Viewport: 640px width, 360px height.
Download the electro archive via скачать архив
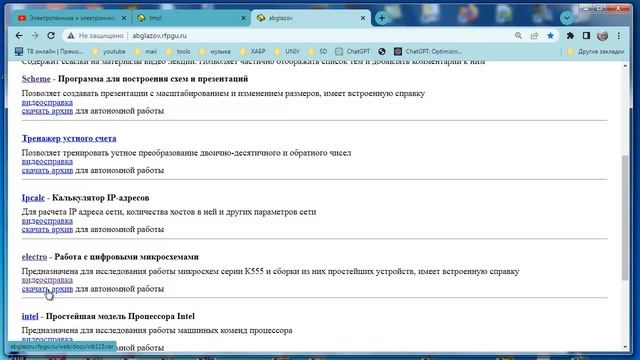pos(47,289)
